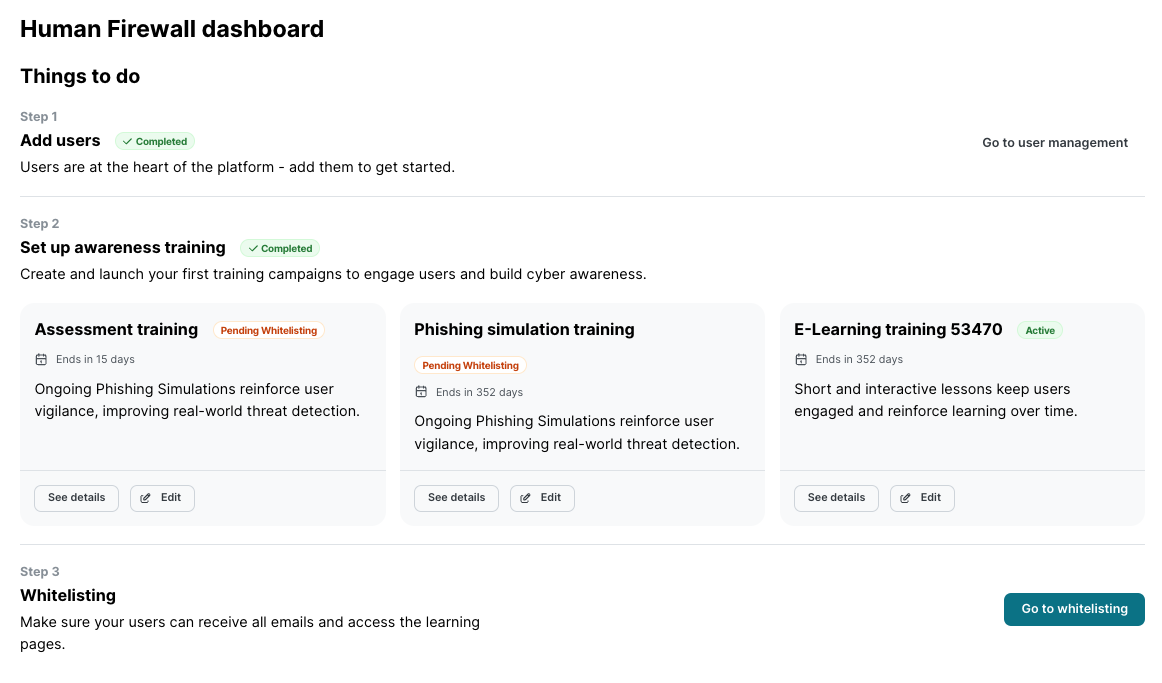The width and height of the screenshot is (1162, 683).
Task: Select the E-Learning training 53470 title
Action: [897, 330]
